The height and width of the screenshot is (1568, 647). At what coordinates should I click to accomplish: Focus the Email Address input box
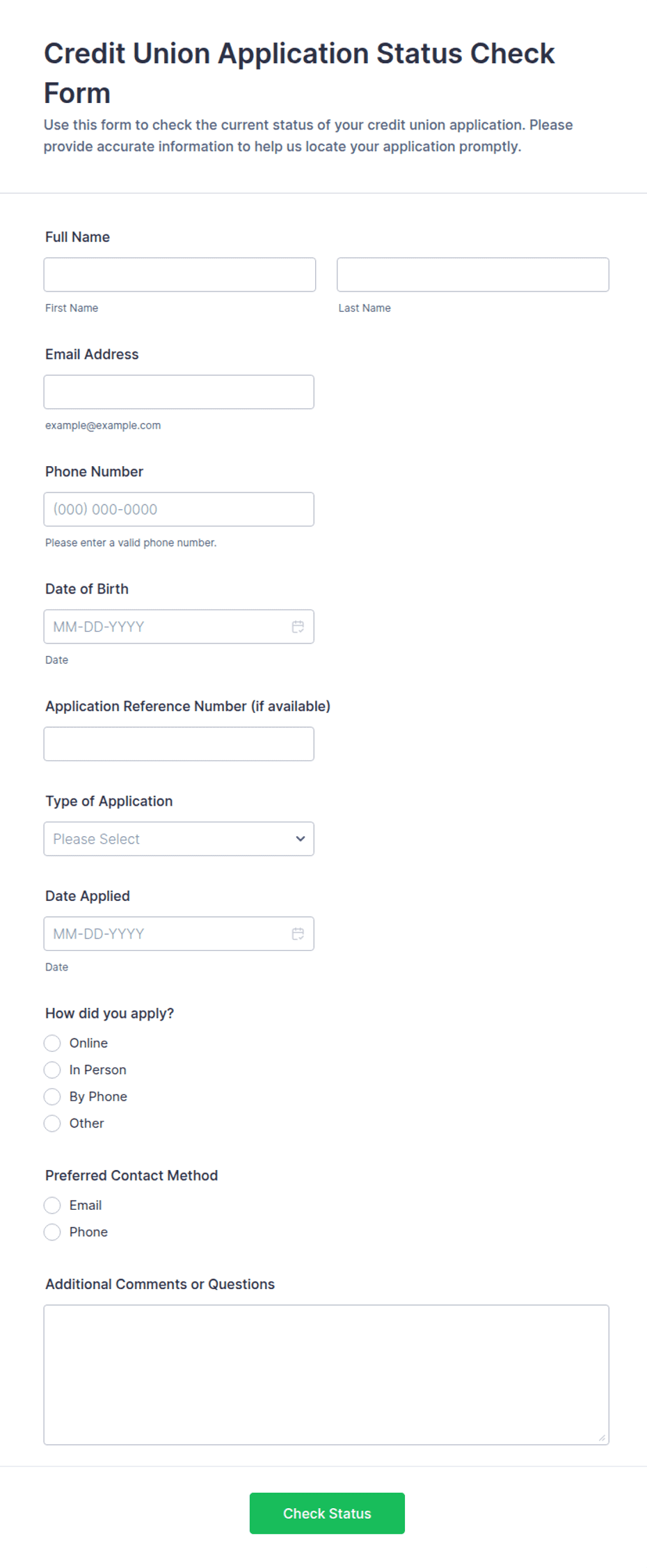179,392
